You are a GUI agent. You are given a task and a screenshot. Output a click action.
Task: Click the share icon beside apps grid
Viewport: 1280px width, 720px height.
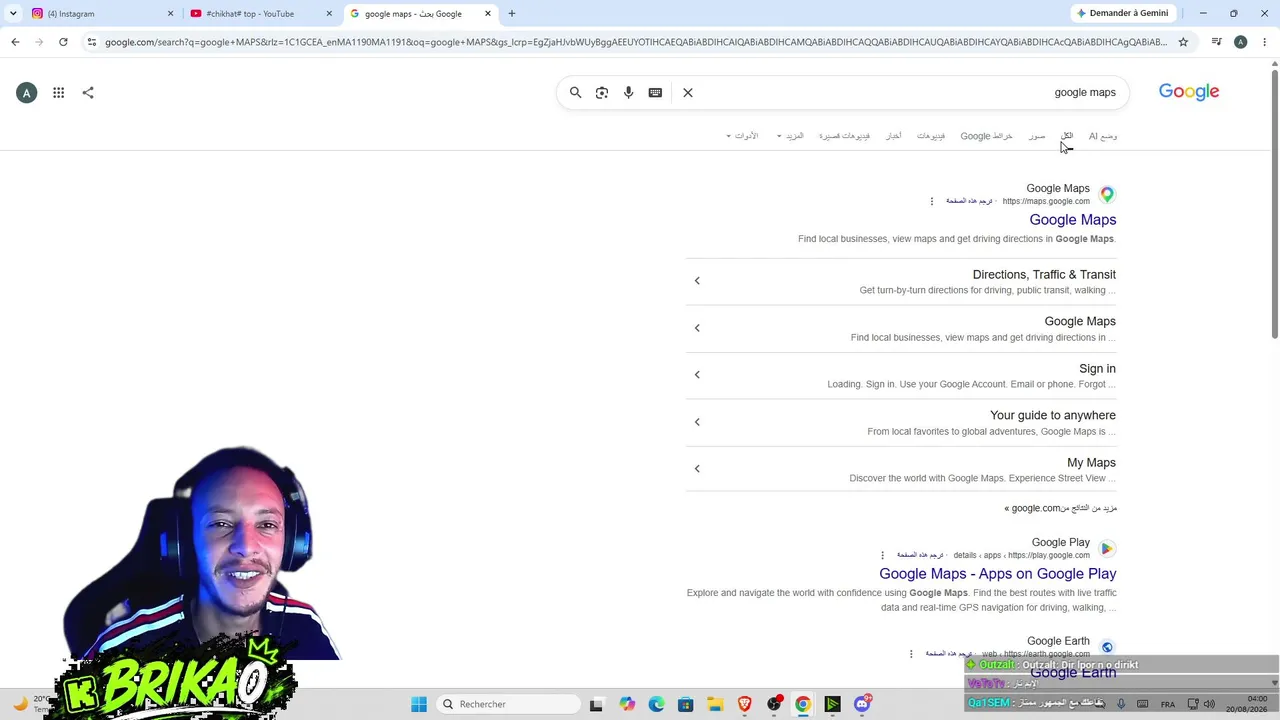click(88, 93)
